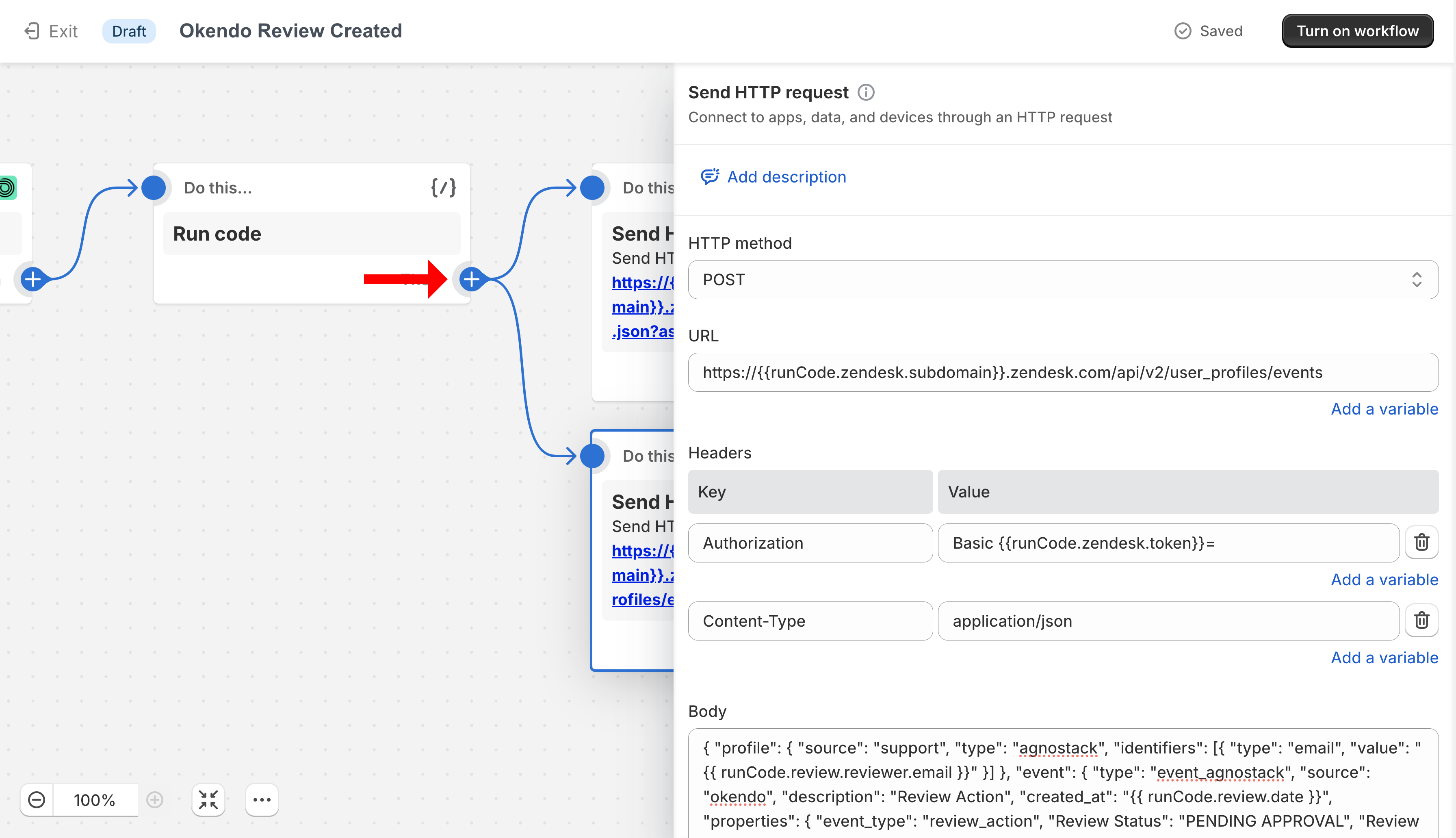Edit the application/json header value field

tap(1168, 621)
